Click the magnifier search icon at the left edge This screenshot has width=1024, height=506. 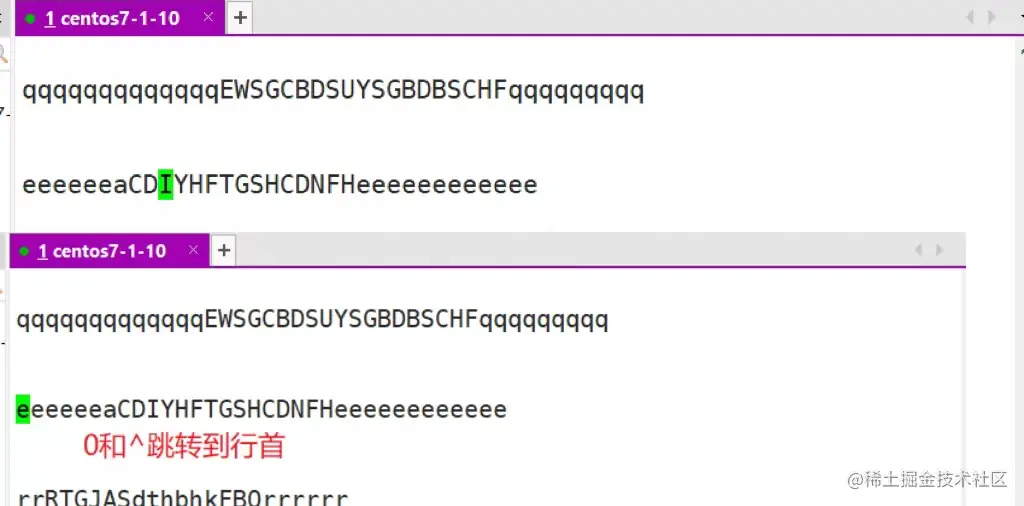click(3, 54)
